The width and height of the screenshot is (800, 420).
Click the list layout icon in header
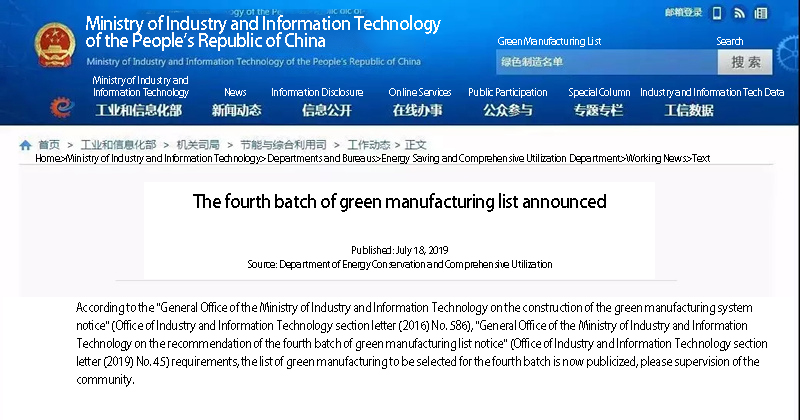pyautogui.click(x=761, y=13)
